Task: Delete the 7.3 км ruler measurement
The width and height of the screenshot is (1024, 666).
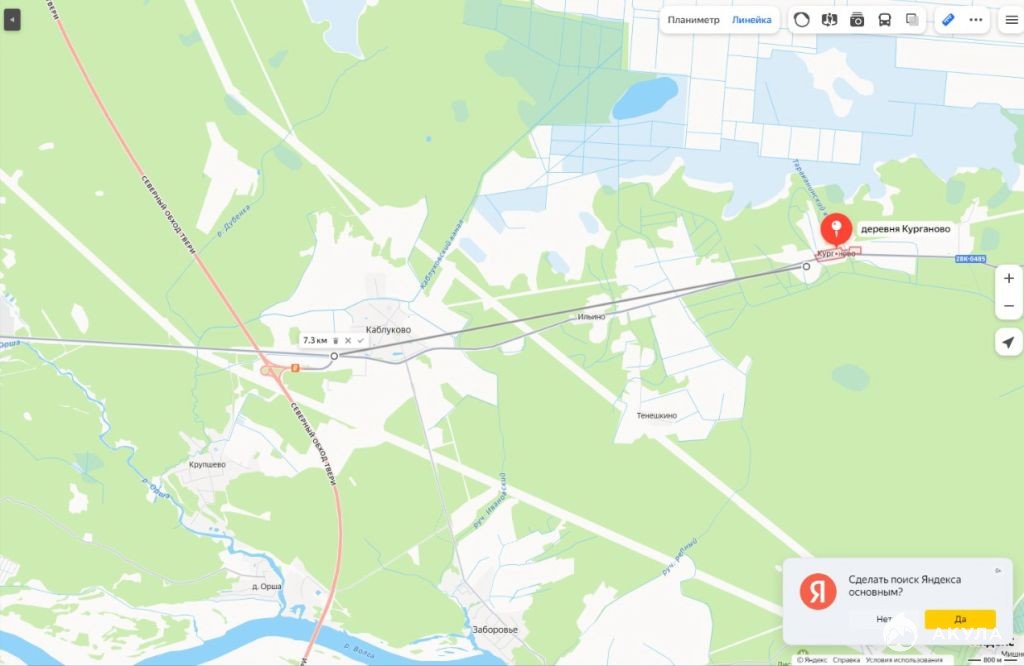Action: click(x=336, y=340)
